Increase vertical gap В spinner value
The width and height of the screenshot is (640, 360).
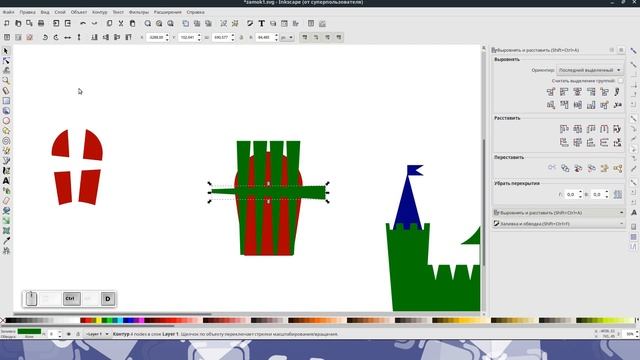click(607, 192)
